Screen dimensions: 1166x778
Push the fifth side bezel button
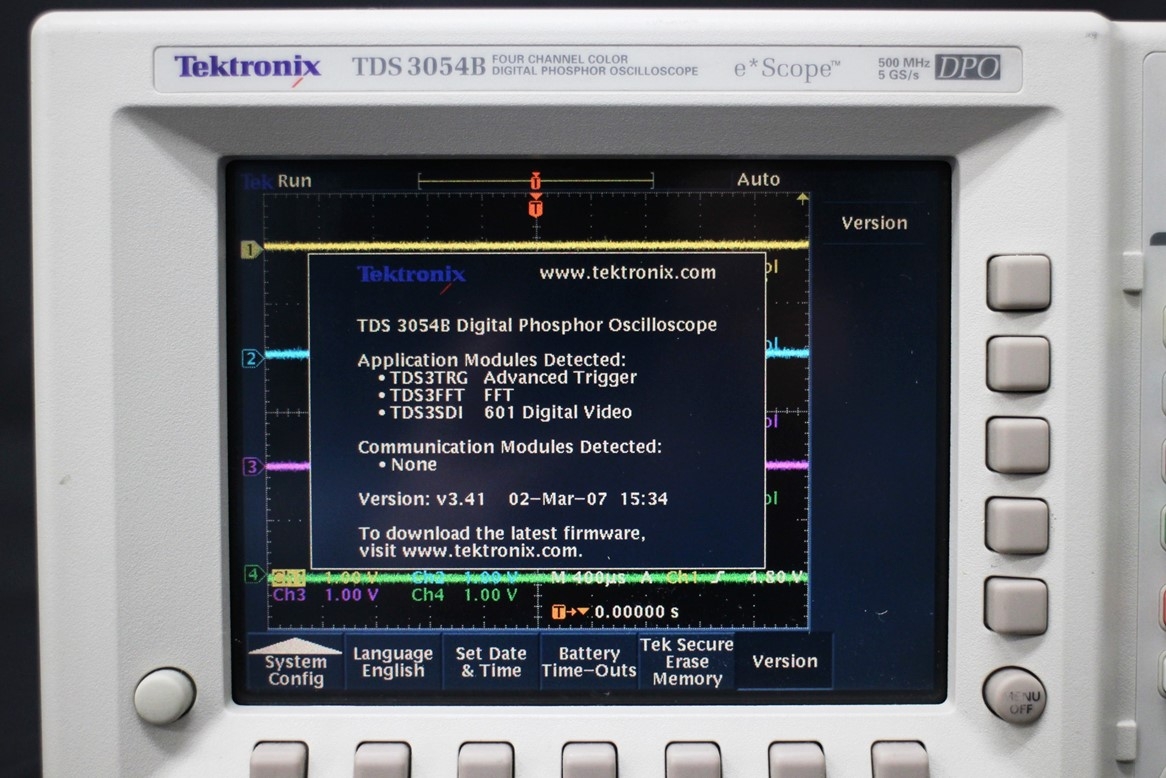click(1016, 606)
